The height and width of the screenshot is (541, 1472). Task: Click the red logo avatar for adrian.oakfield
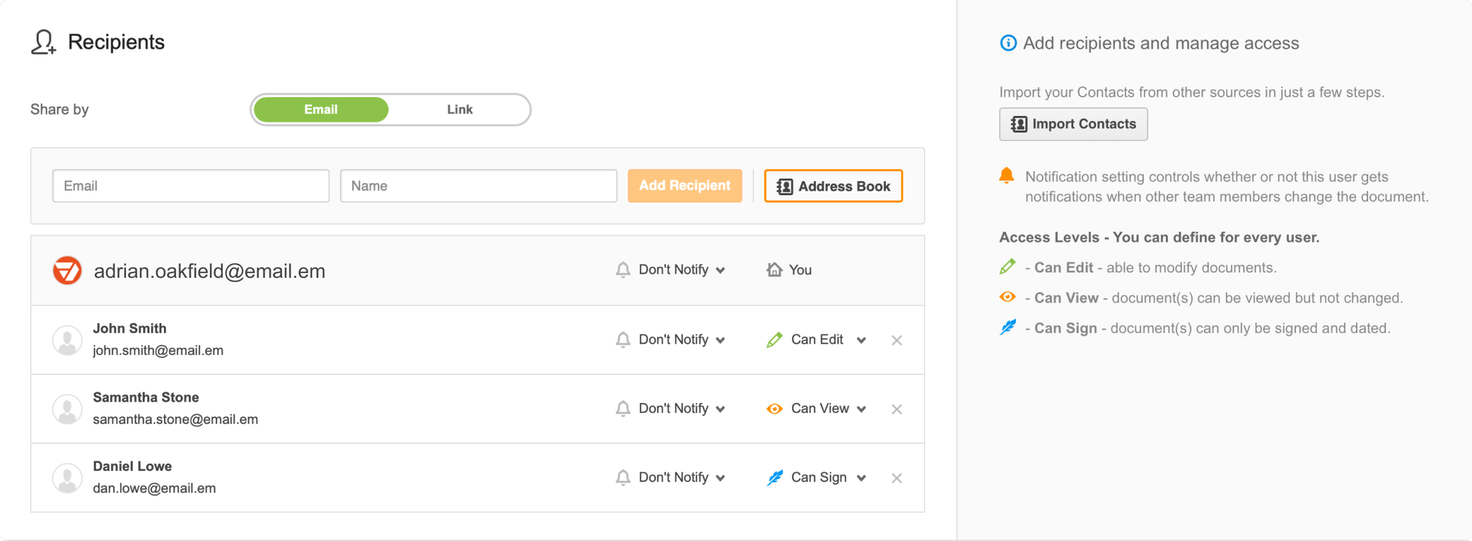(67, 271)
